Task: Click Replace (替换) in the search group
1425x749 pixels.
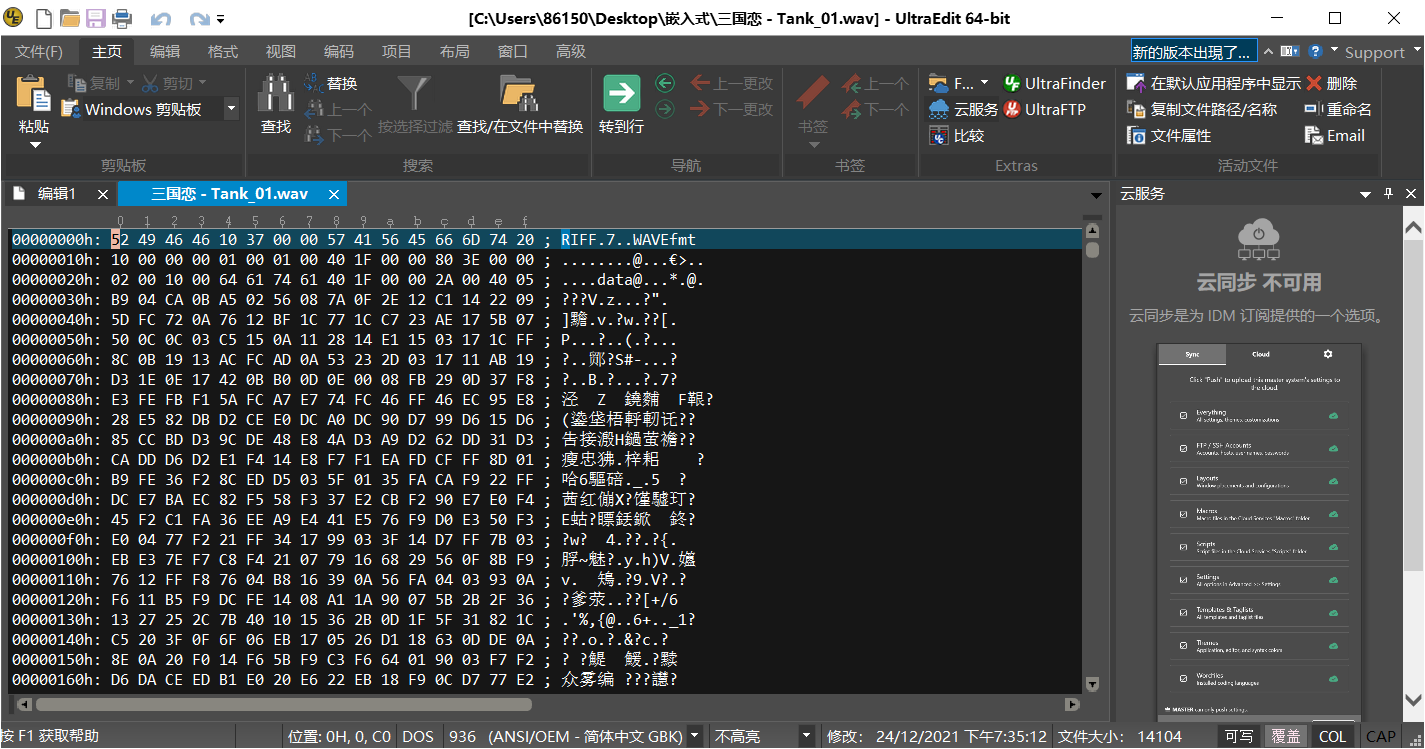Action: (x=331, y=84)
